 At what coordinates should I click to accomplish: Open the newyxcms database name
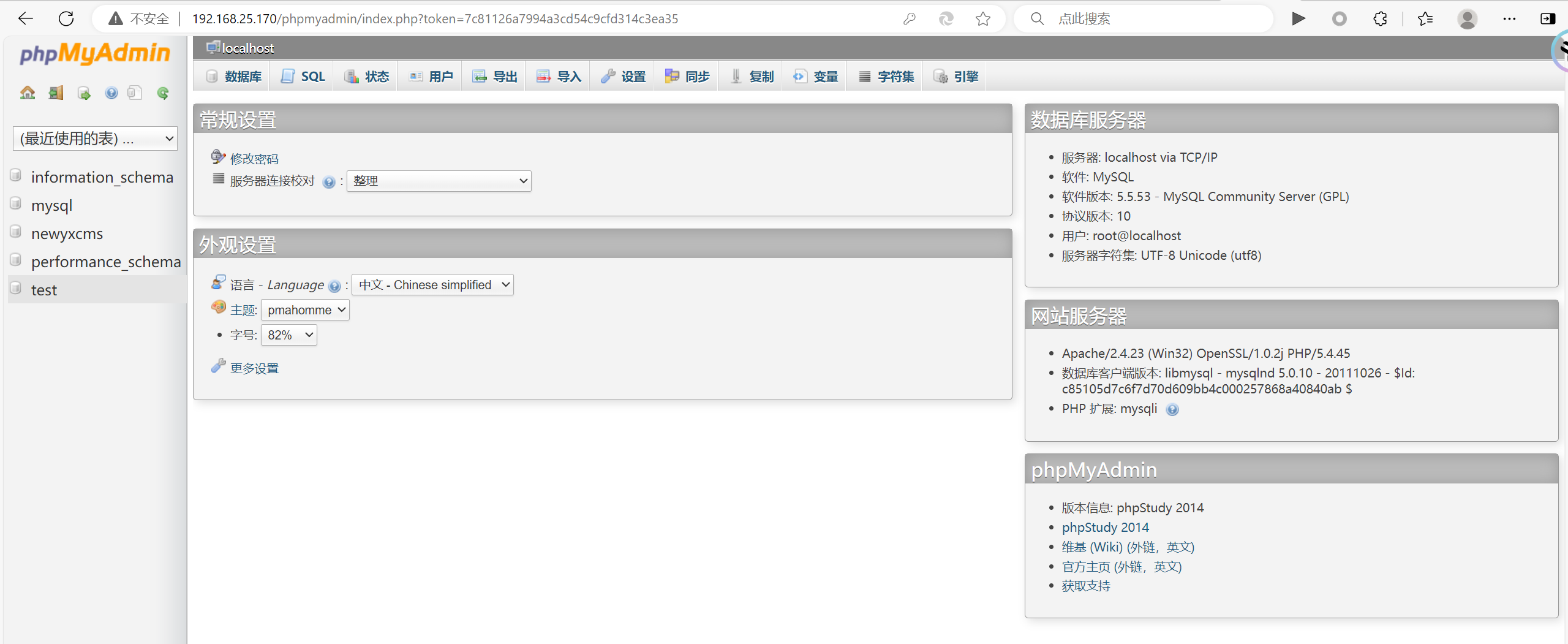[67, 233]
